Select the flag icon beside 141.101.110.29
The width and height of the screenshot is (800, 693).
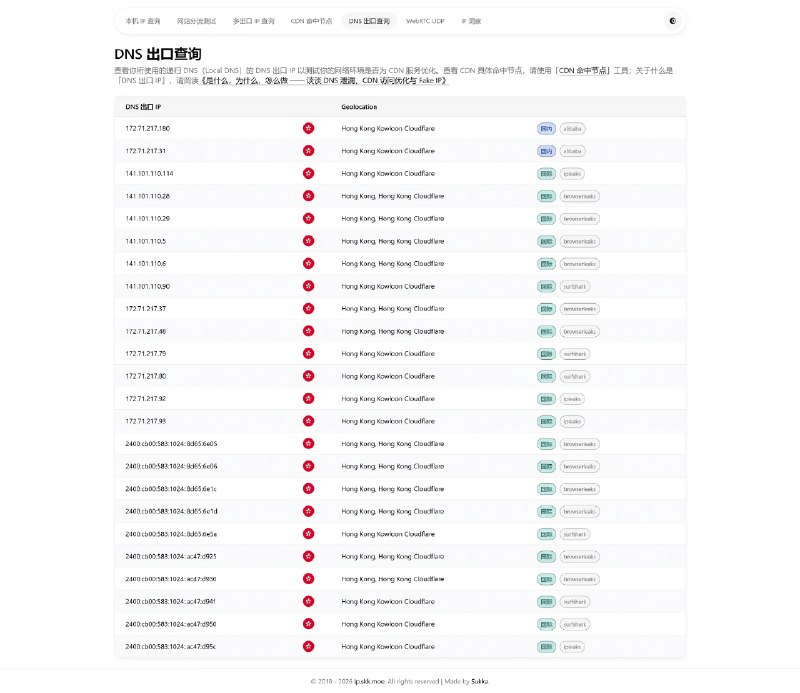click(x=308, y=218)
